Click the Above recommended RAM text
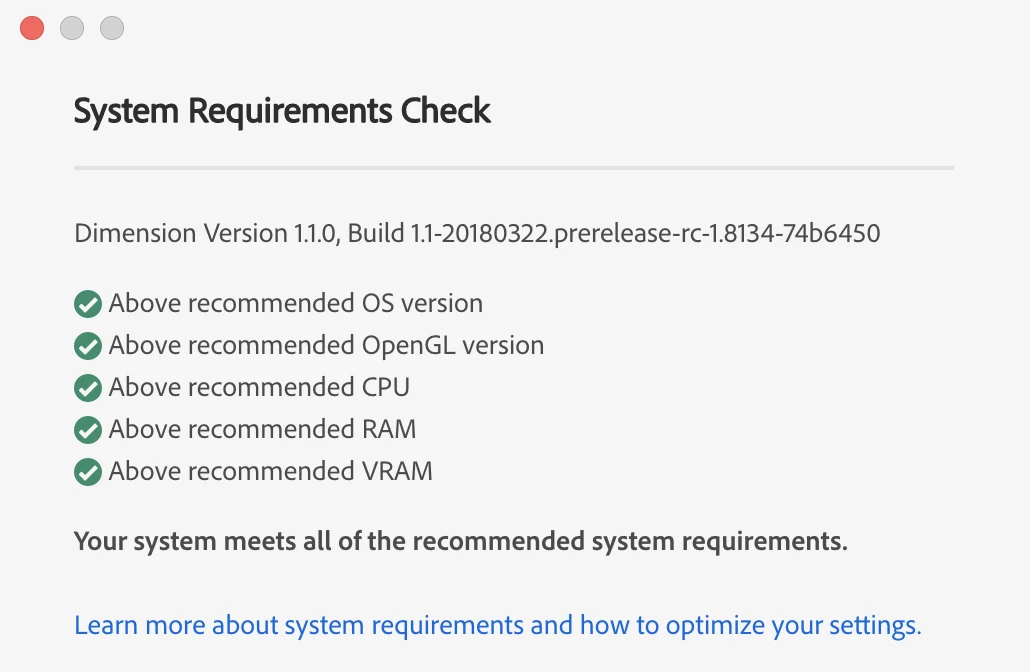This screenshot has width=1030, height=672. [262, 430]
